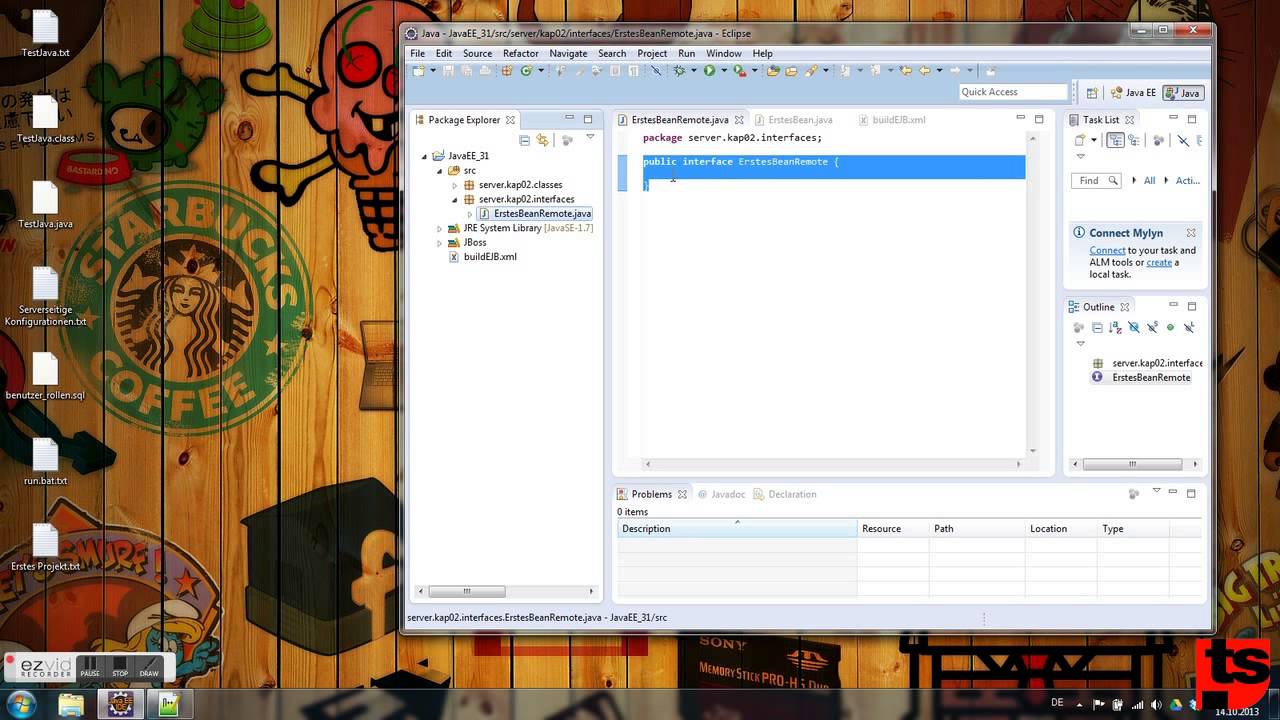Click the Windows Start button

[x=21, y=704]
